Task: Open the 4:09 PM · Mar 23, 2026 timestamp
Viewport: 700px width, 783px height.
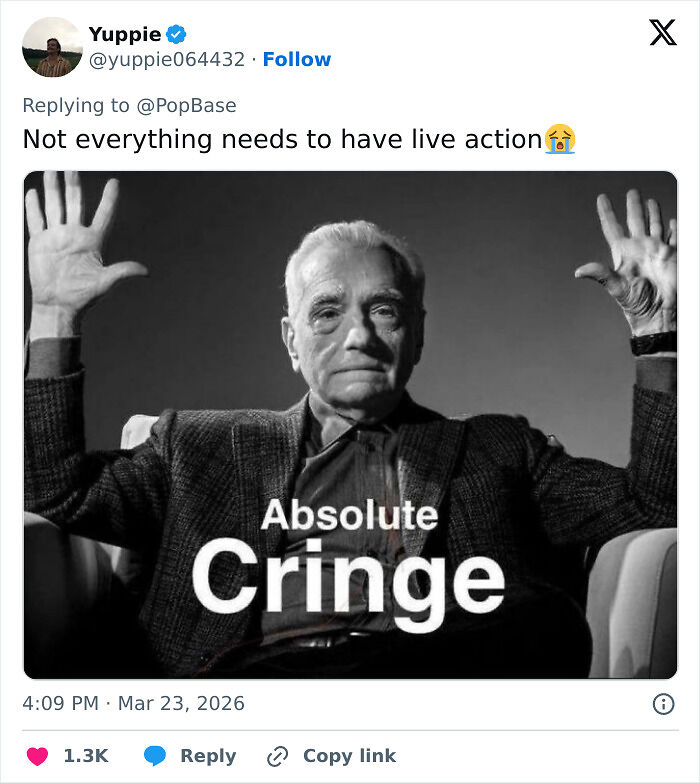Action: click(x=133, y=704)
